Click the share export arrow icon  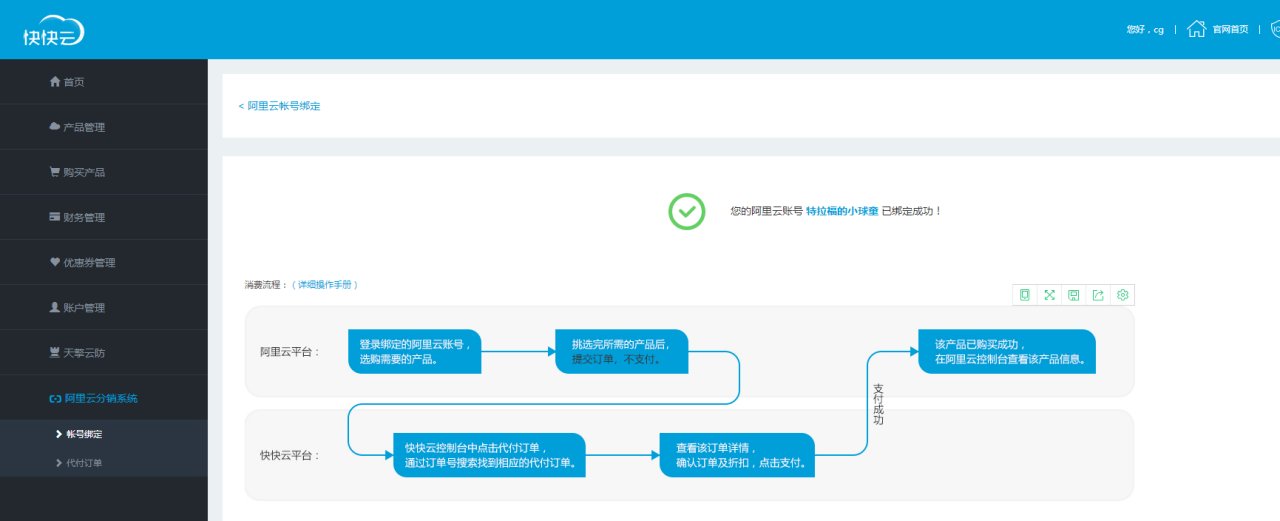[x=1098, y=295]
